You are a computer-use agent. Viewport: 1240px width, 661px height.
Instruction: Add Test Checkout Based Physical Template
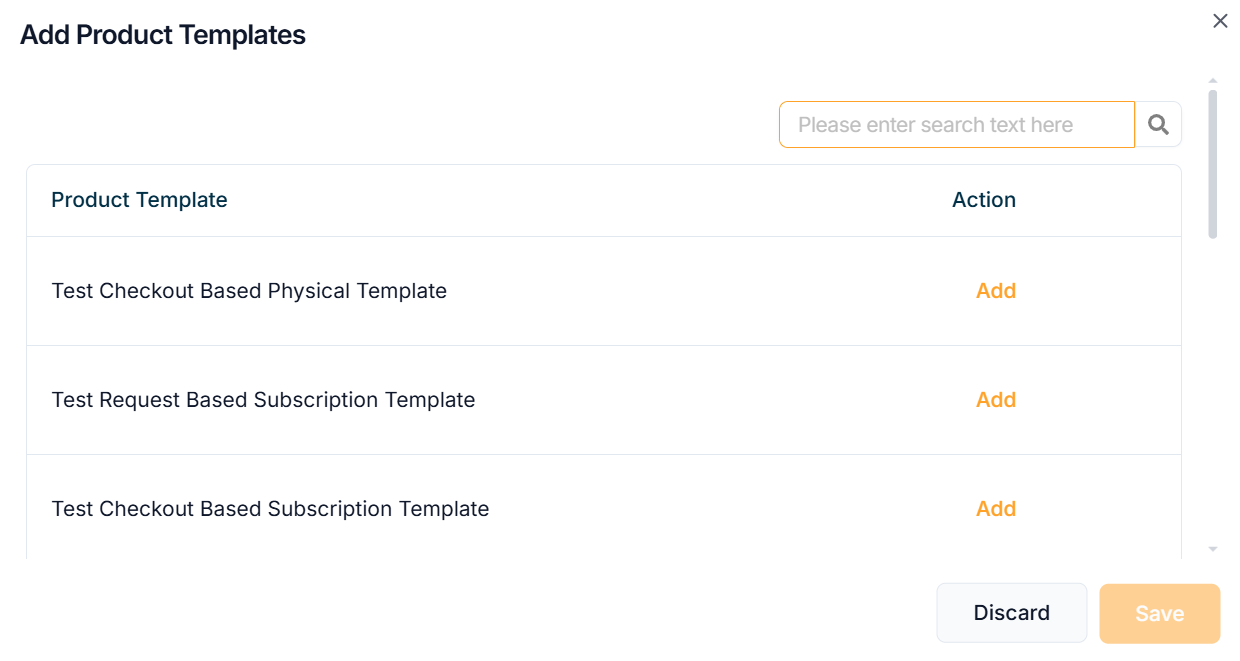pyautogui.click(x=996, y=291)
